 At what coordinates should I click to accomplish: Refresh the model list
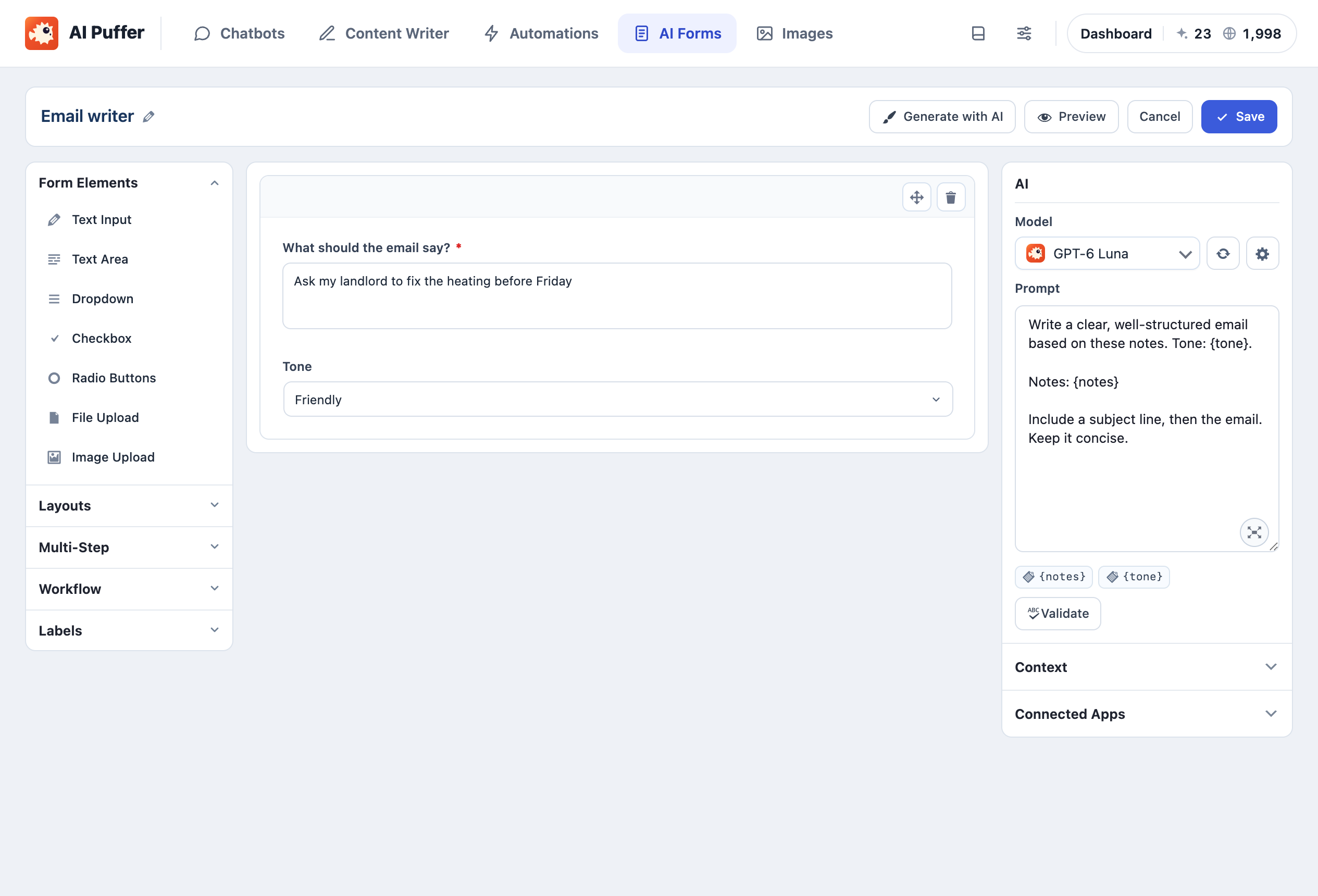click(x=1223, y=254)
